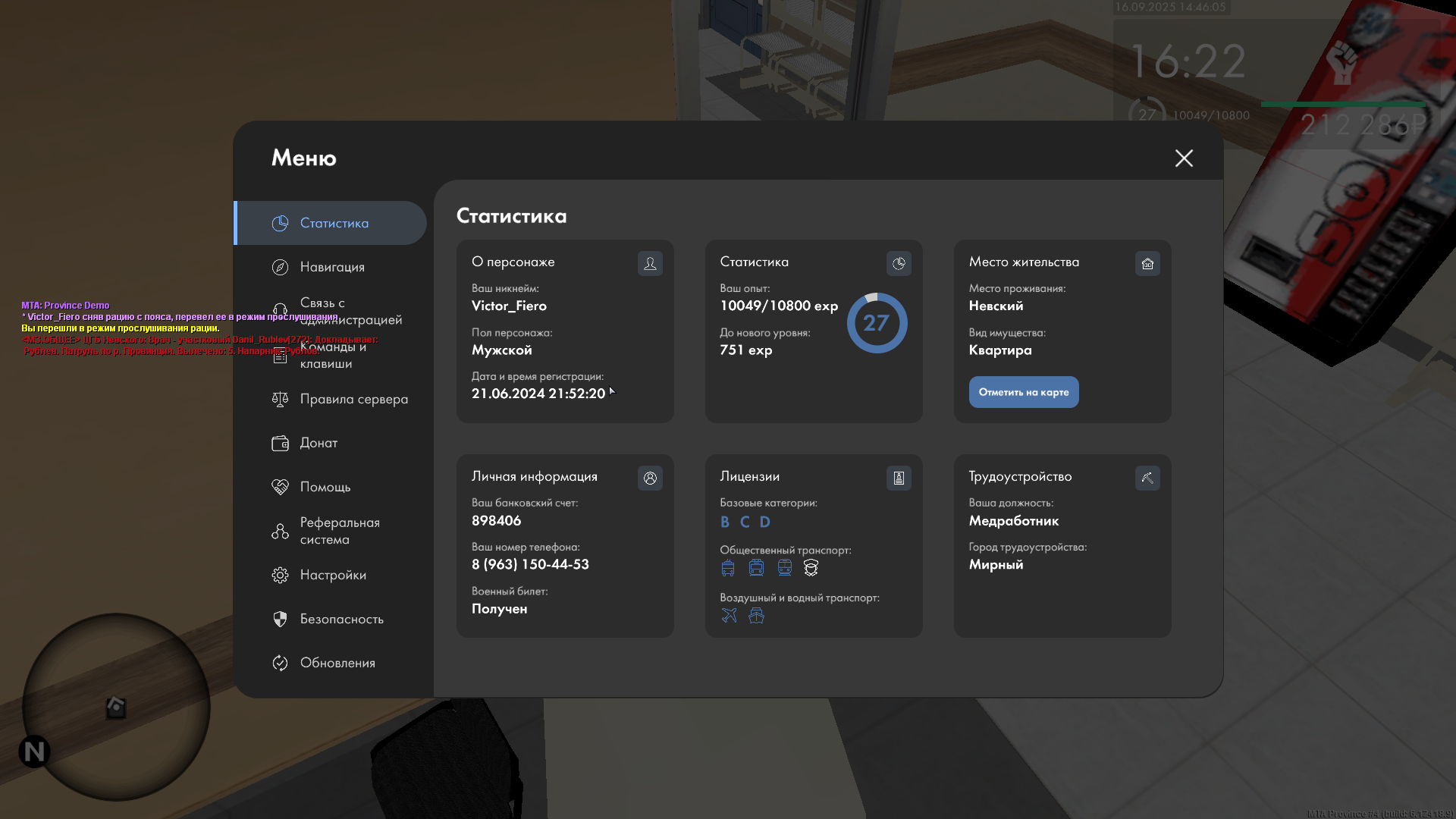The image size is (1456, 819).
Task: Click the first bus license icon
Action: 728,568
